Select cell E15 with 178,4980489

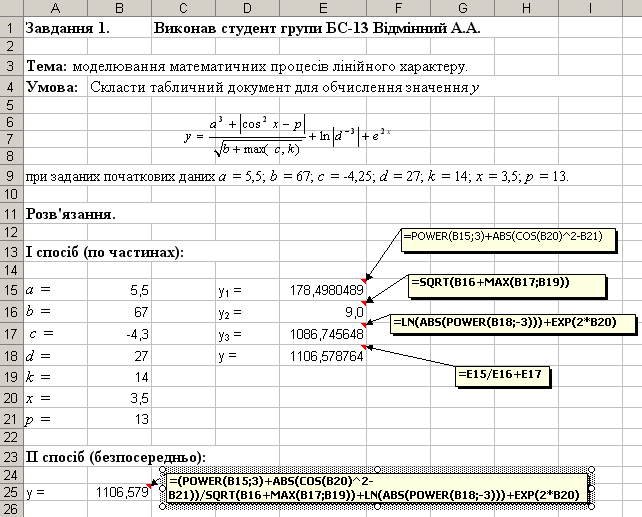click(x=323, y=290)
